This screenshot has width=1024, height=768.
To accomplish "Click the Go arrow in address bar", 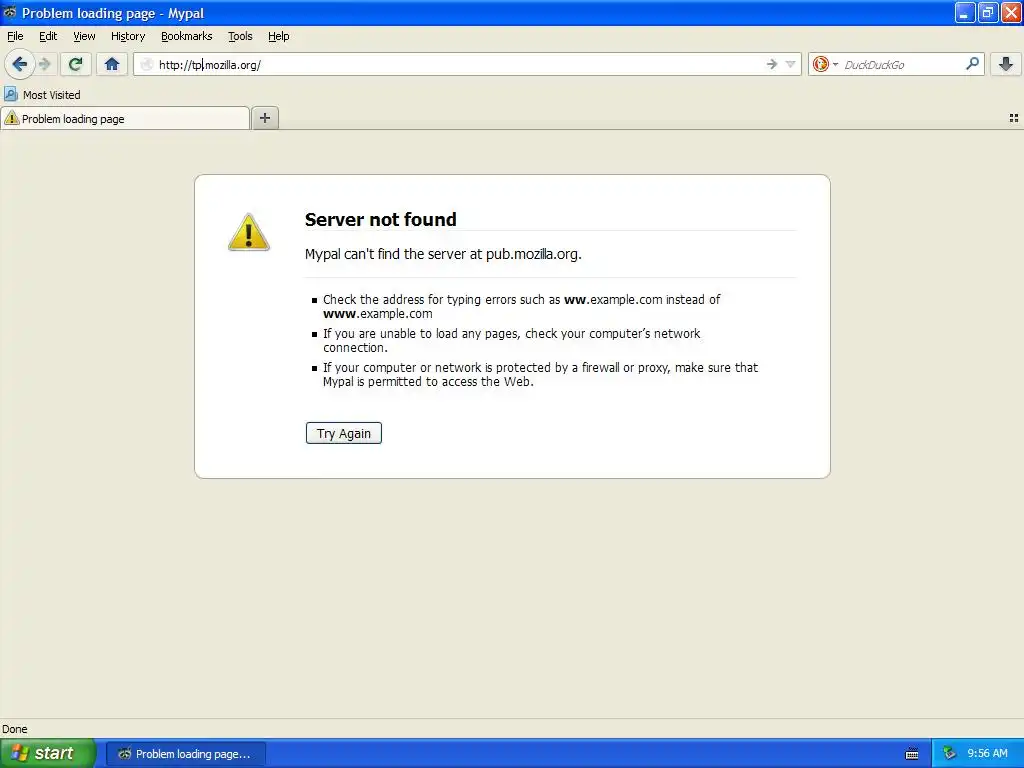I will [x=771, y=64].
